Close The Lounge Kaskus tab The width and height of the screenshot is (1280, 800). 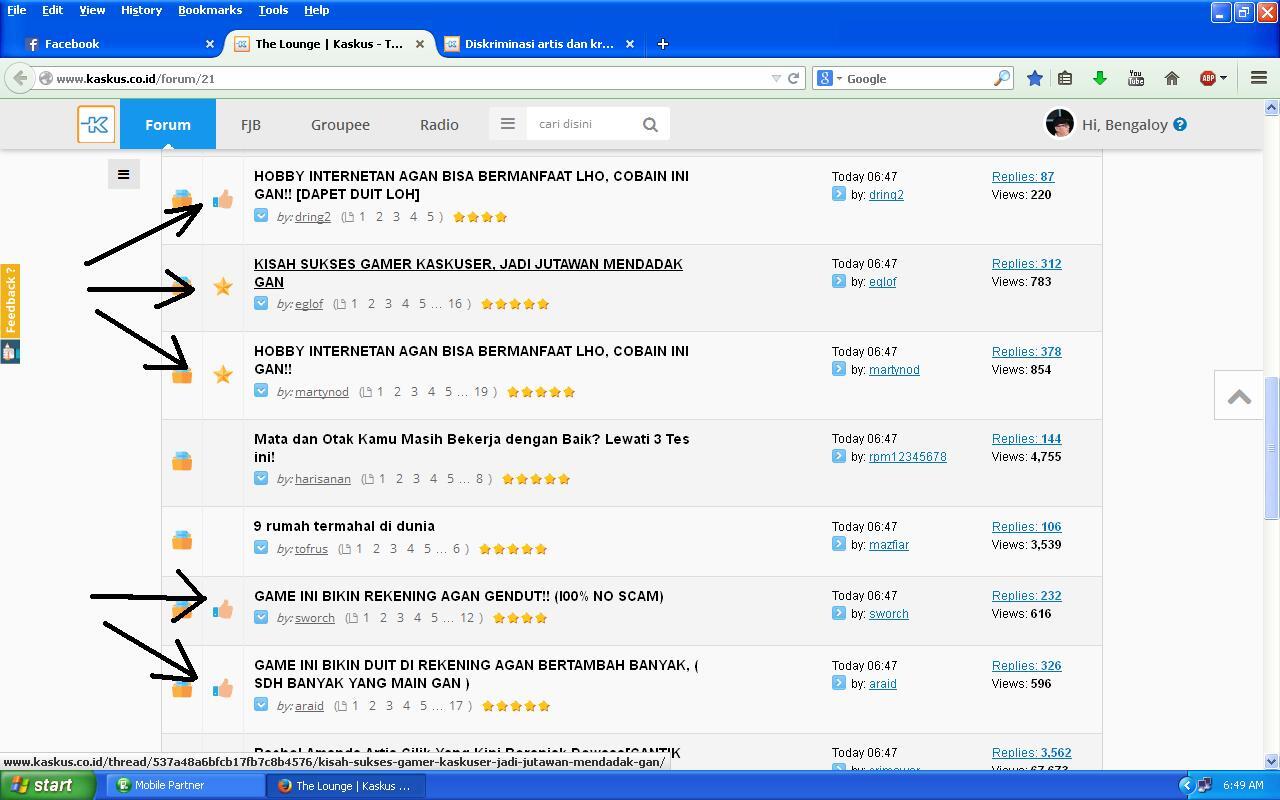(420, 44)
